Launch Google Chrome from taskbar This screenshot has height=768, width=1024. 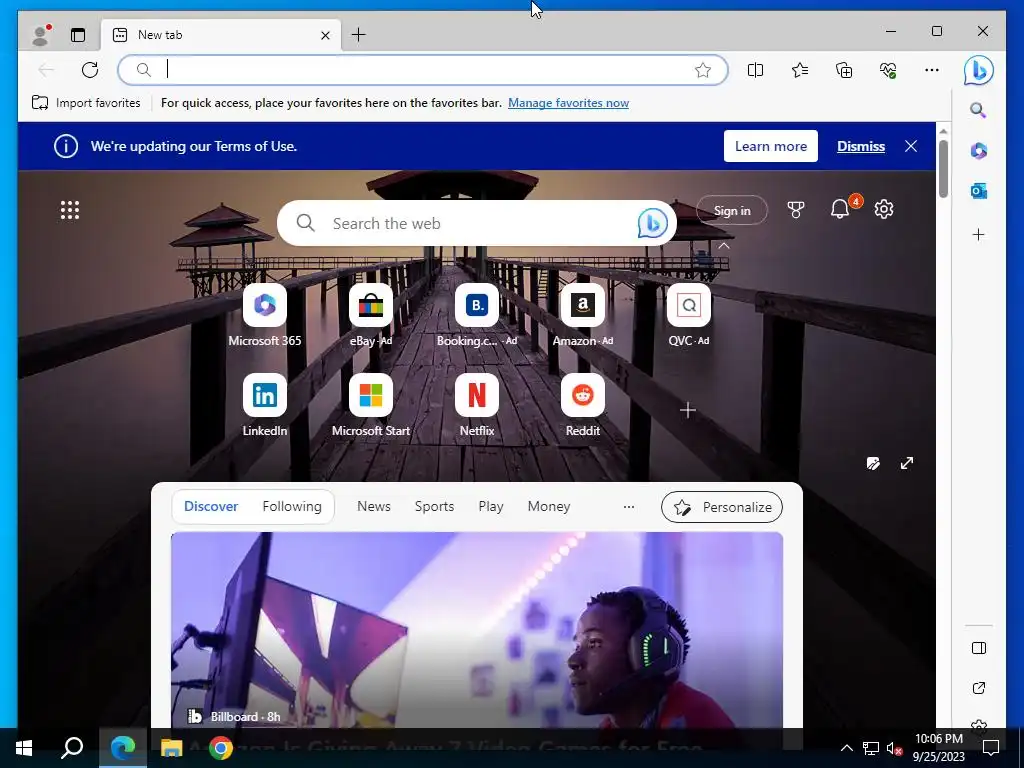pyautogui.click(x=221, y=748)
